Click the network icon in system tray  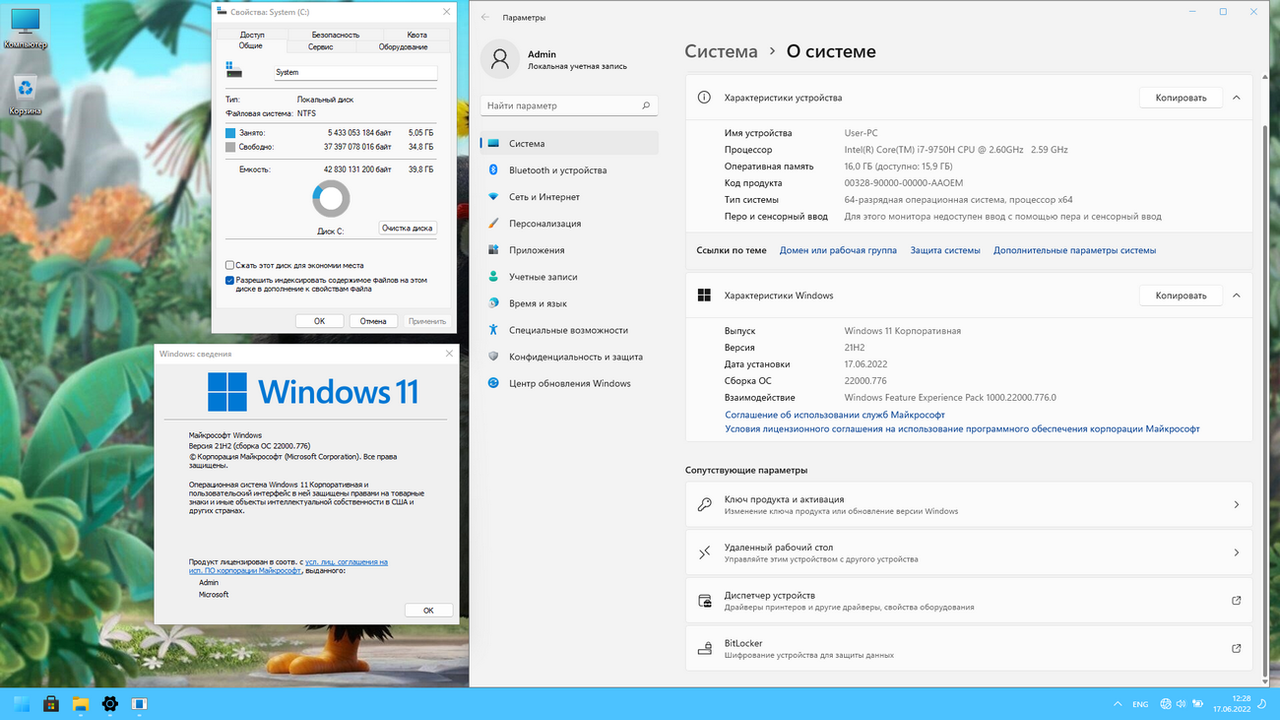(x=1167, y=704)
